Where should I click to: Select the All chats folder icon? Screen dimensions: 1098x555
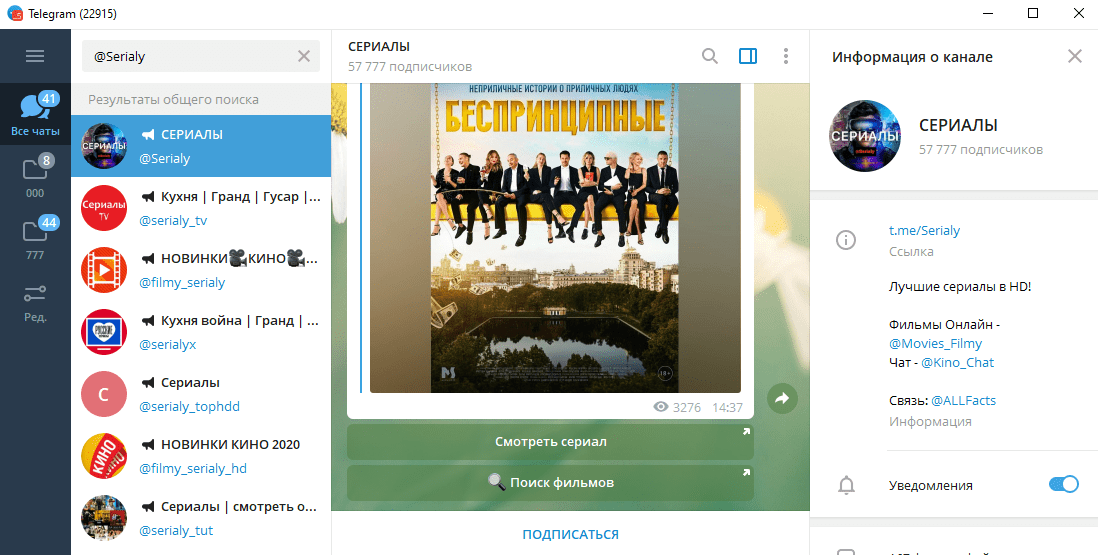pos(35,113)
